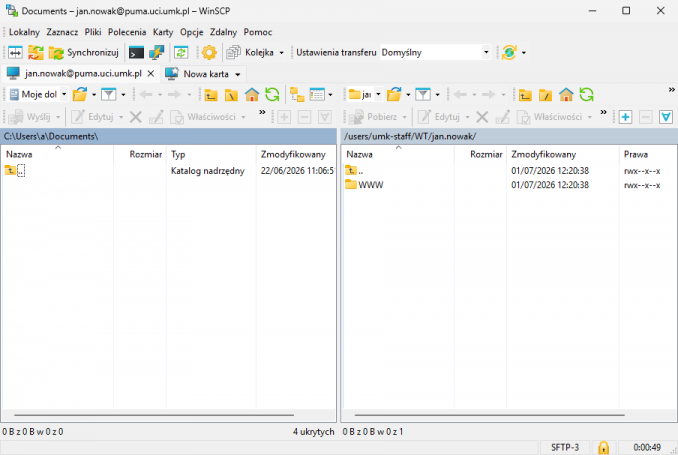The height and width of the screenshot is (455, 678).
Task: Open the terminal console icon
Action: coord(136,53)
